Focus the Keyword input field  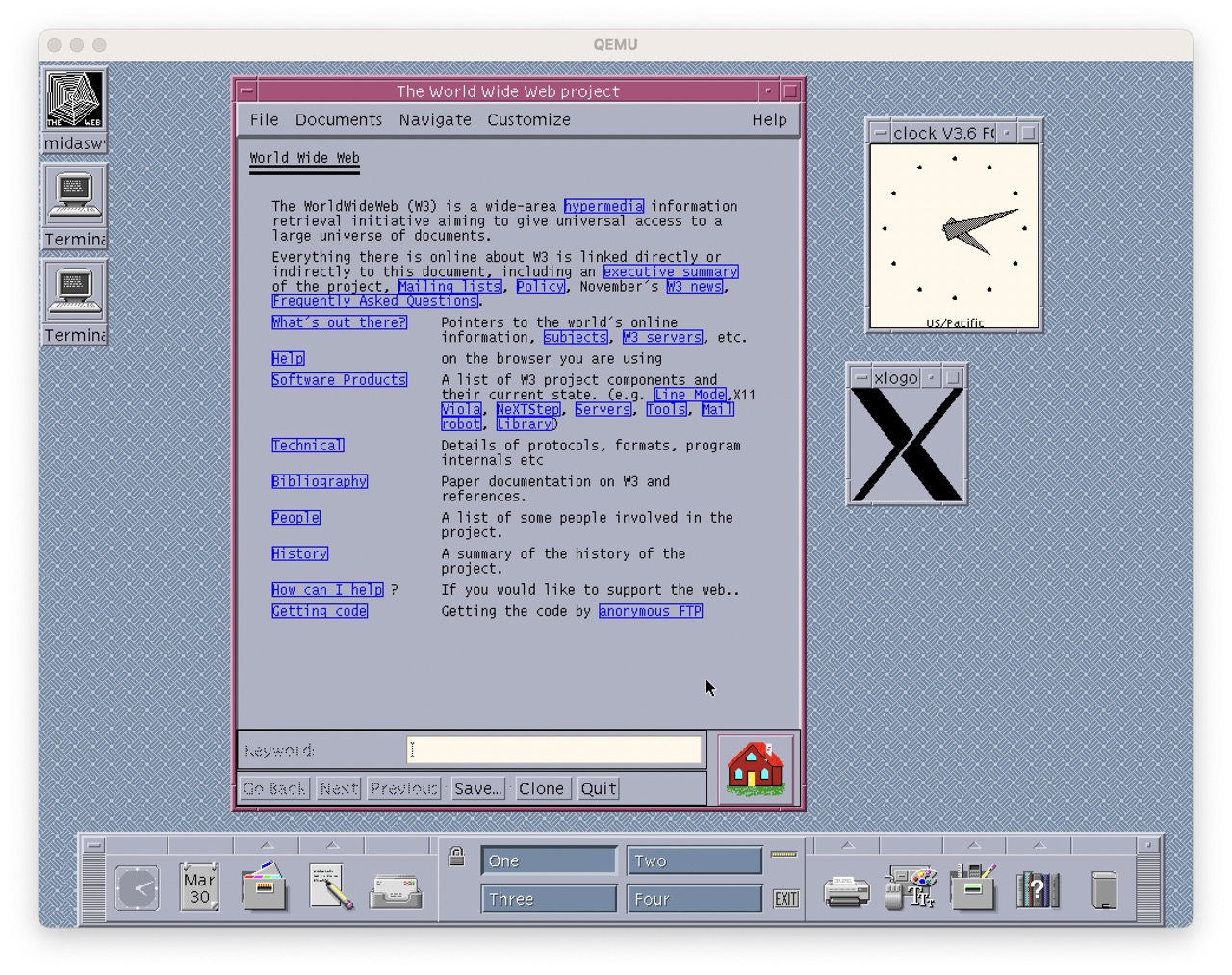(554, 751)
